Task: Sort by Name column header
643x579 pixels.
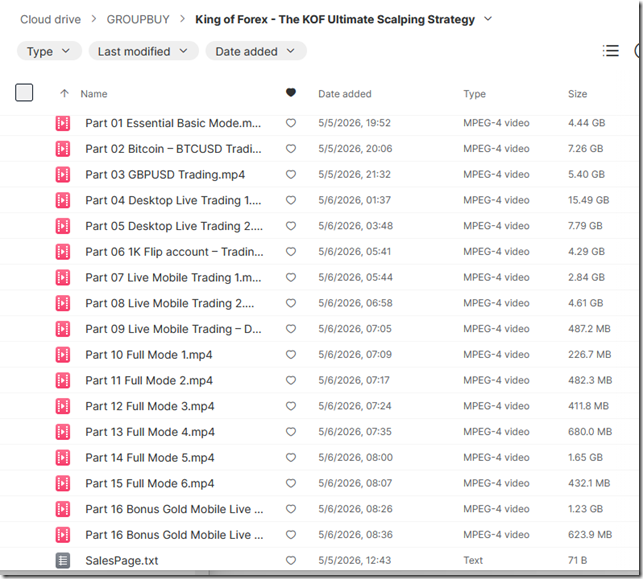Action: [x=94, y=94]
